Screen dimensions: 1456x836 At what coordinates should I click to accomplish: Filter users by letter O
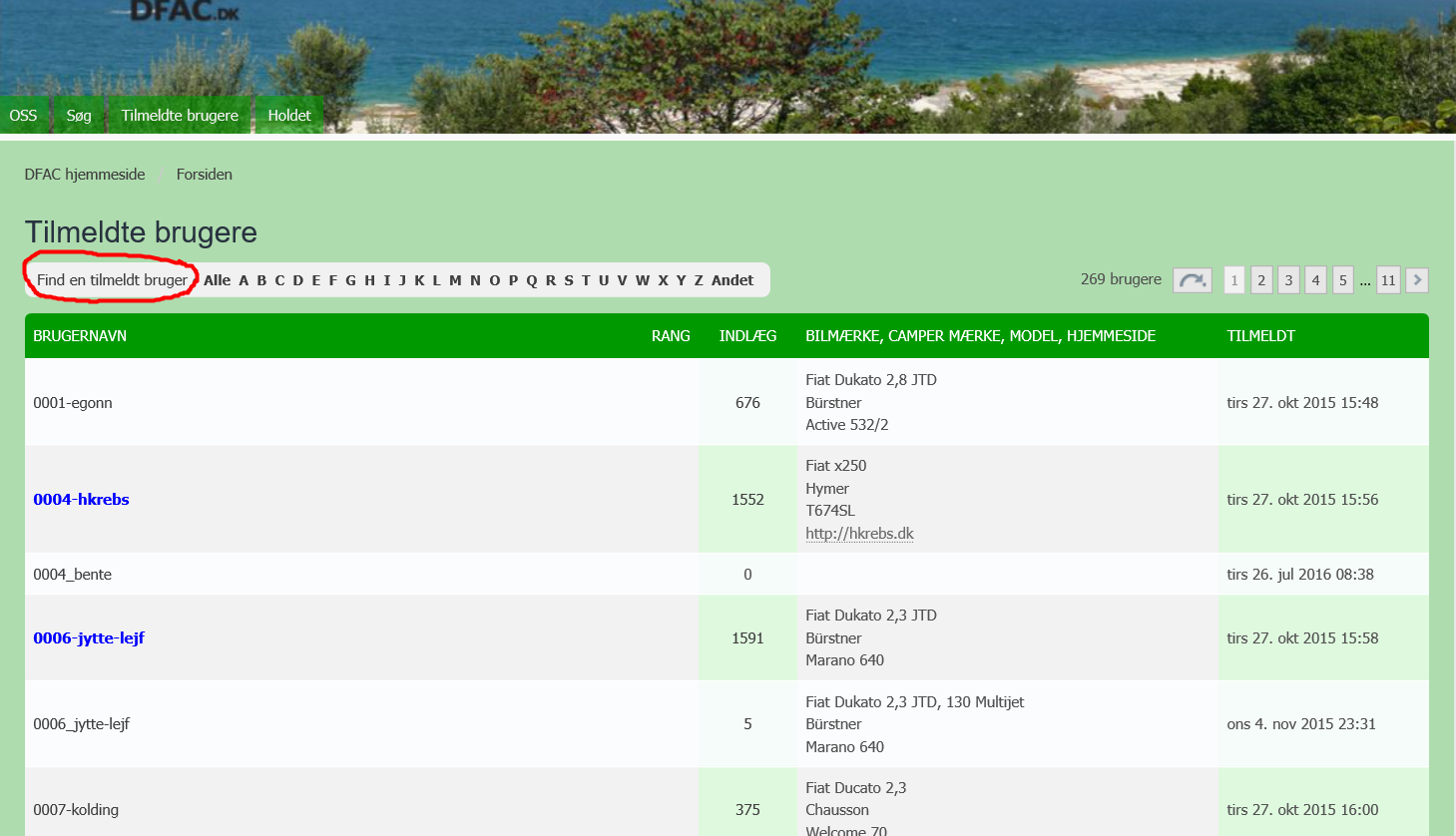(494, 280)
